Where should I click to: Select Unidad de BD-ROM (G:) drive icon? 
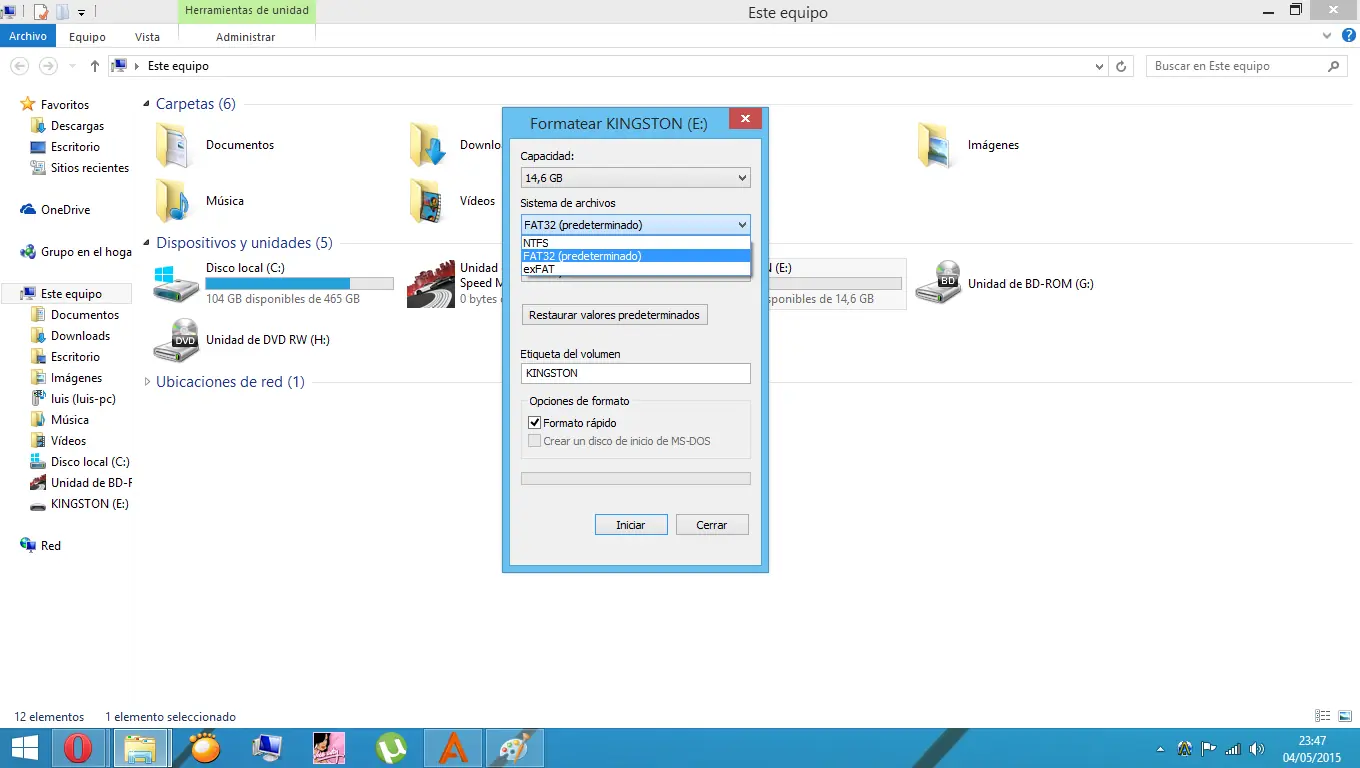click(x=938, y=284)
